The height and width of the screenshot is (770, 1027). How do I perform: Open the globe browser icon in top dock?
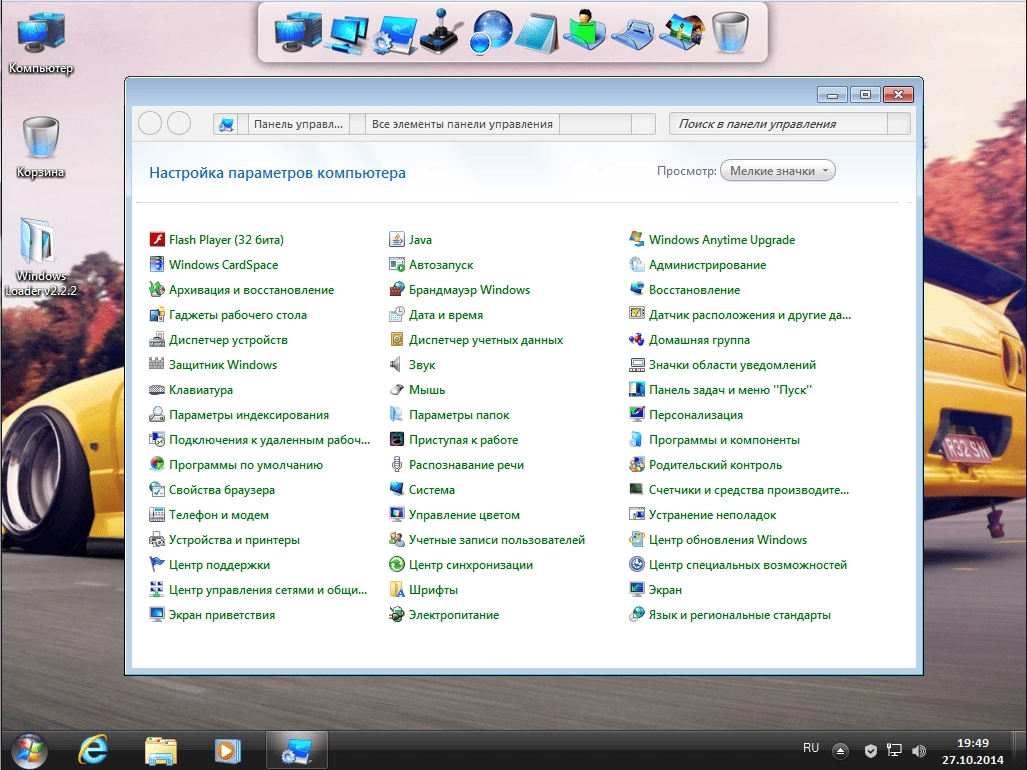click(x=490, y=31)
